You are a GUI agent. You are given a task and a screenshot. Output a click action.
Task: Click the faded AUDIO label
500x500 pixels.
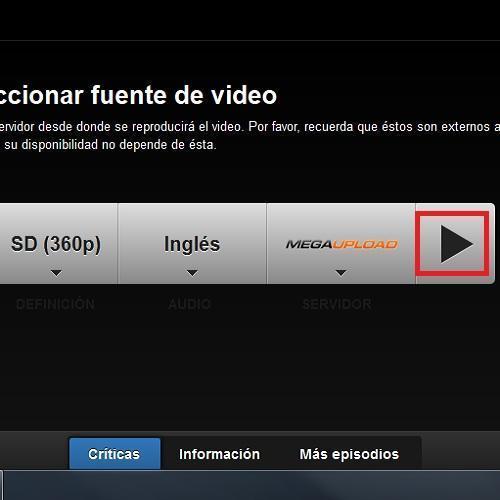click(190, 304)
